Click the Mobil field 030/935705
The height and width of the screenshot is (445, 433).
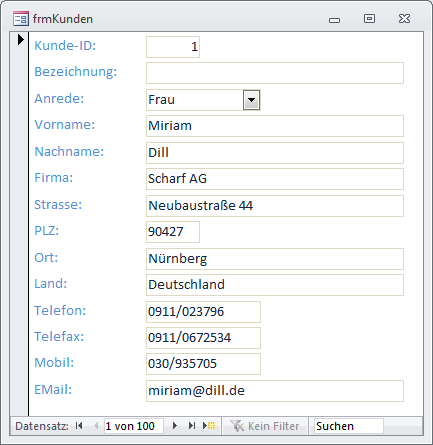tap(203, 364)
